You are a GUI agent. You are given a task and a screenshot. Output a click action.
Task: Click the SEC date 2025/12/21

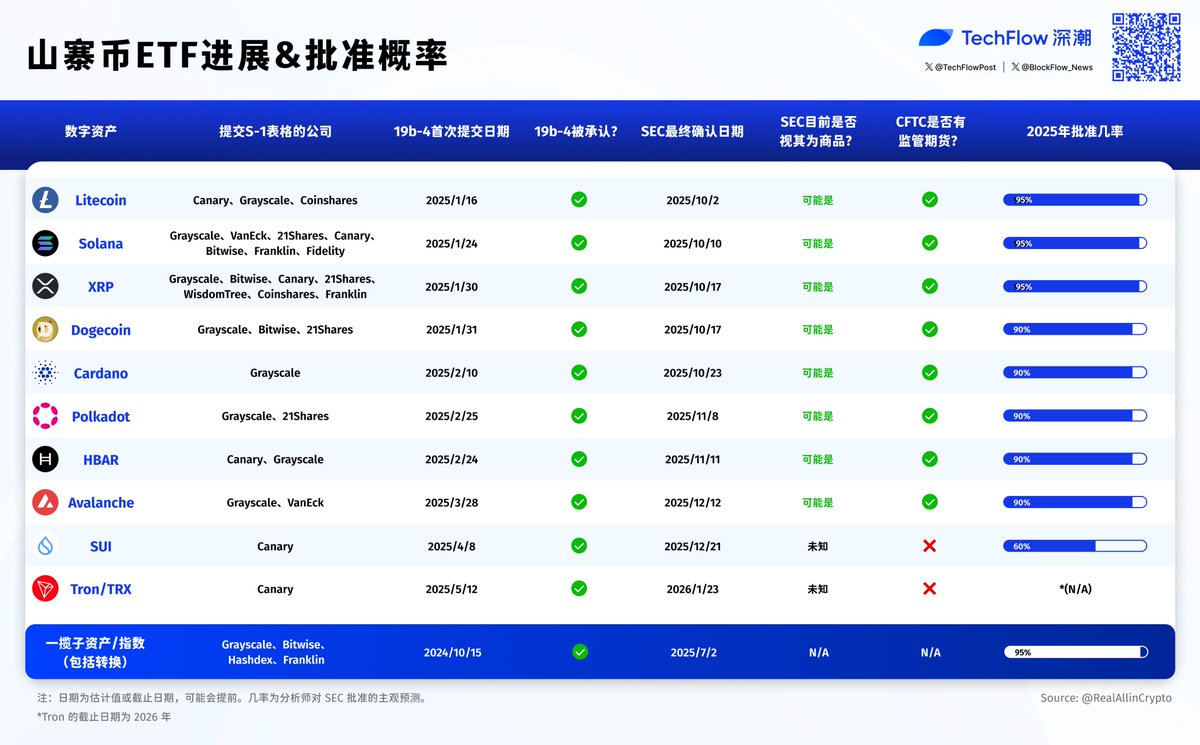point(692,546)
